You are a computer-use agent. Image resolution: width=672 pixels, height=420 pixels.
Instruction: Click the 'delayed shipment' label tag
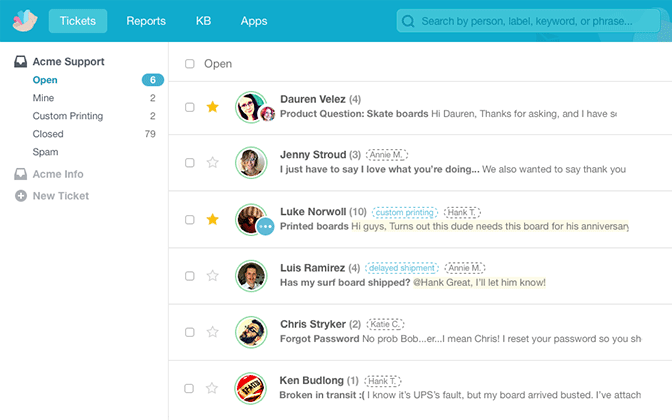[x=402, y=268]
